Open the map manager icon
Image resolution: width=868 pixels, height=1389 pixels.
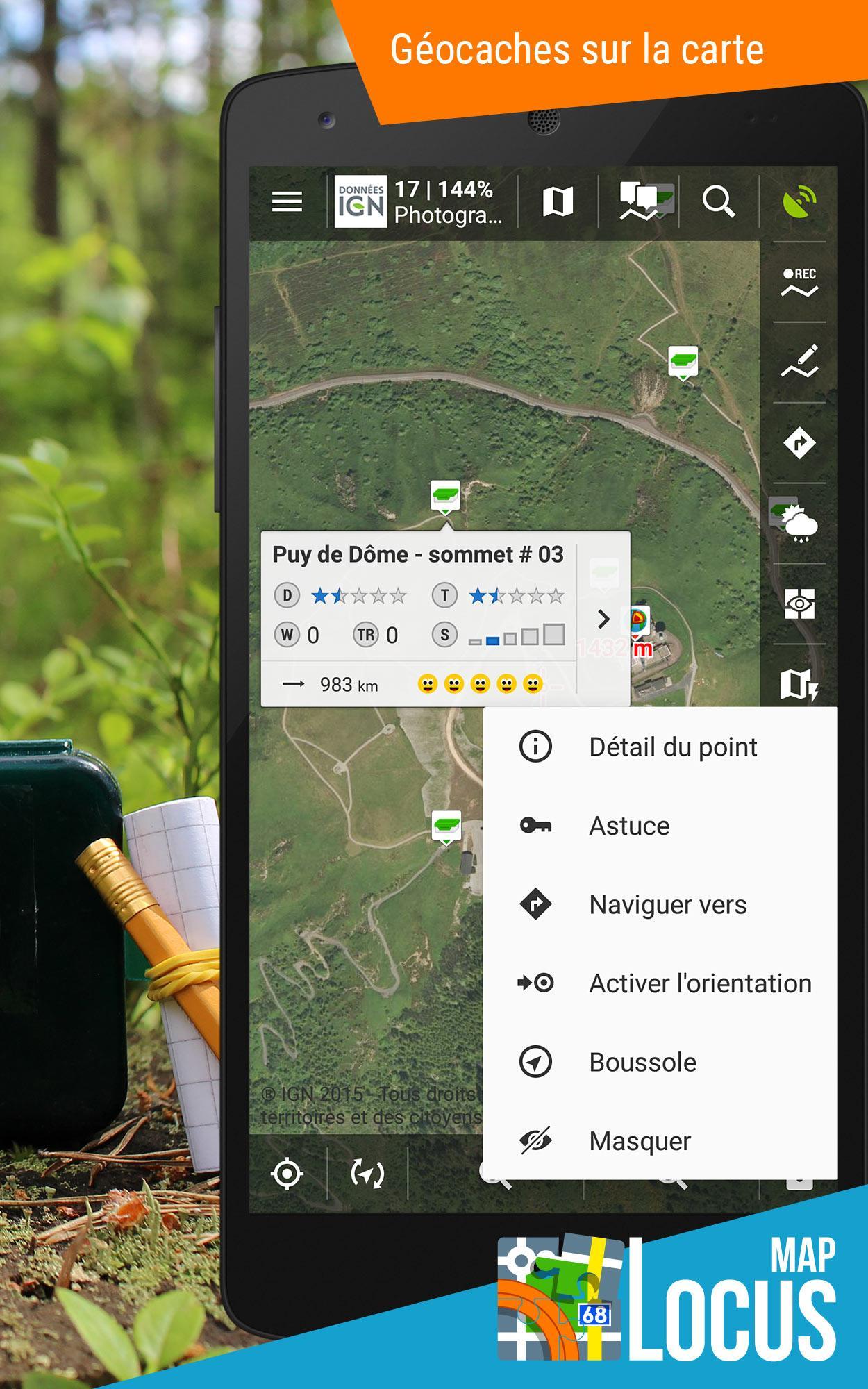point(558,202)
